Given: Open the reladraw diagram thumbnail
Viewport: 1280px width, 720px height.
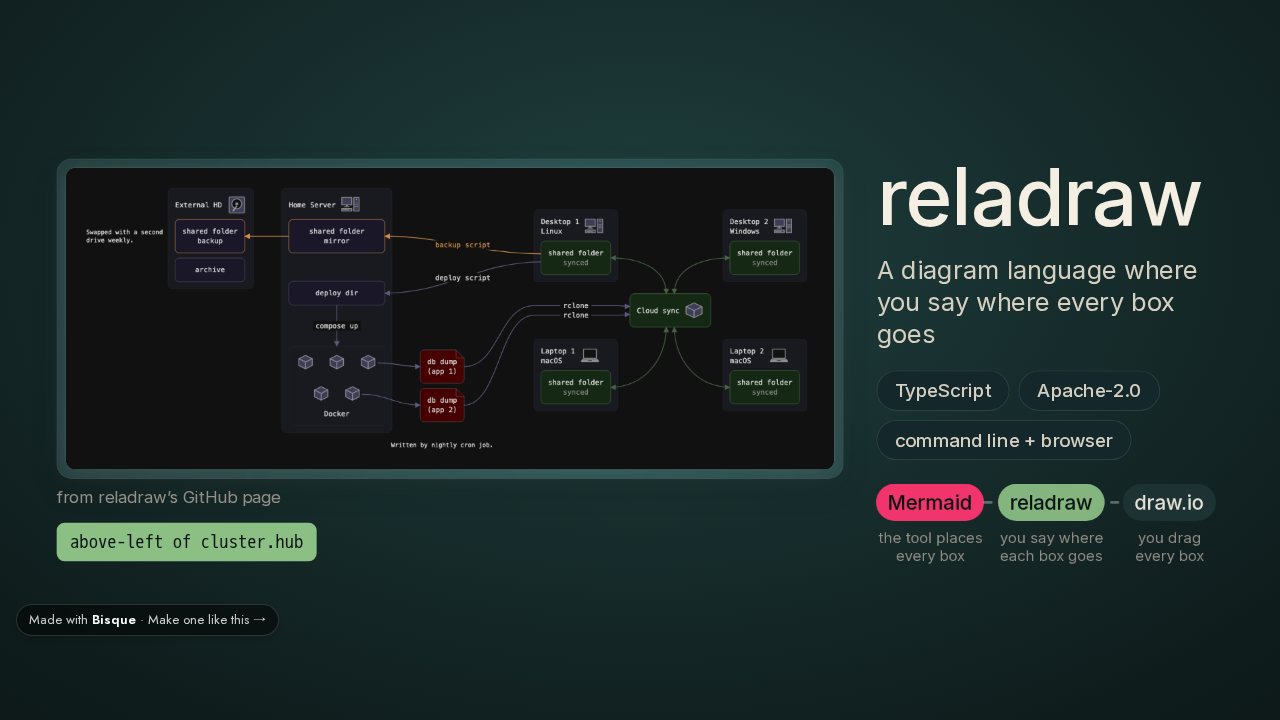Looking at the screenshot, I should click(x=450, y=318).
